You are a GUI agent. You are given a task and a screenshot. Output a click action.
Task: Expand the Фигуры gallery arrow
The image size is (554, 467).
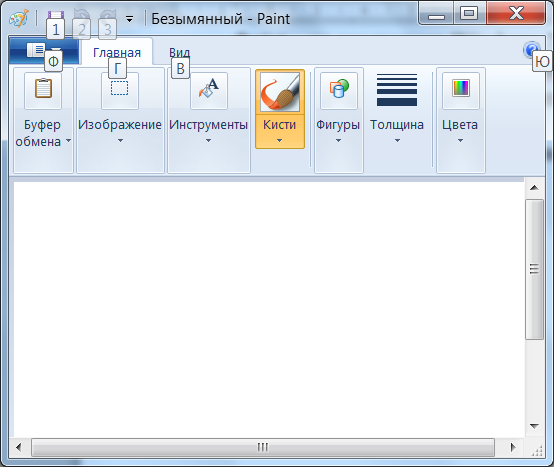(x=338, y=141)
